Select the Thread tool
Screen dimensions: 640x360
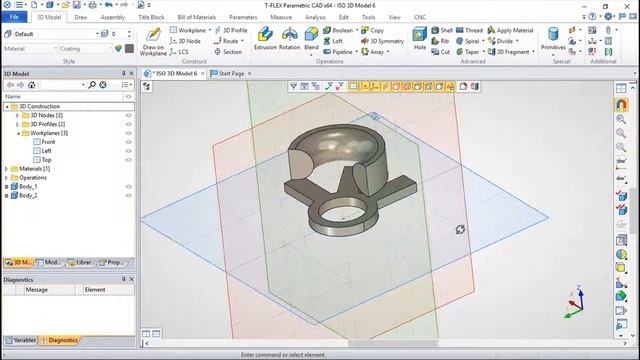pos(469,30)
